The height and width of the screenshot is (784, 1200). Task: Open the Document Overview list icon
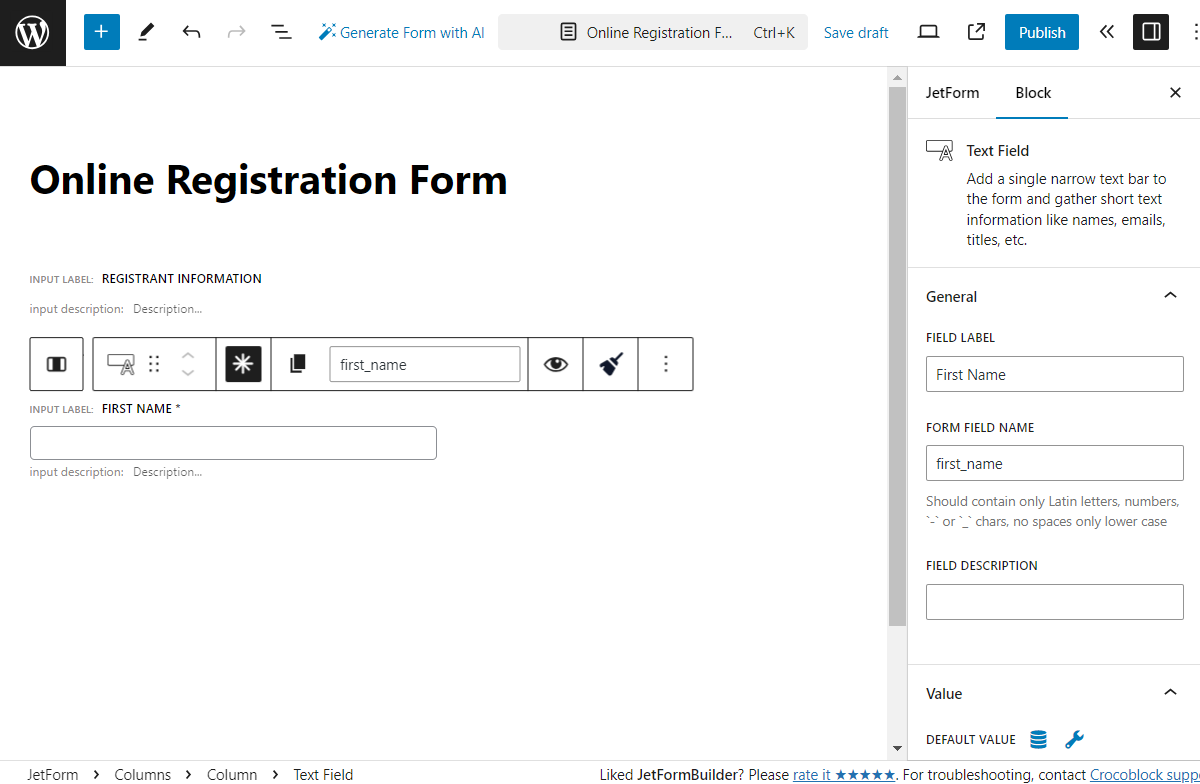point(281,32)
